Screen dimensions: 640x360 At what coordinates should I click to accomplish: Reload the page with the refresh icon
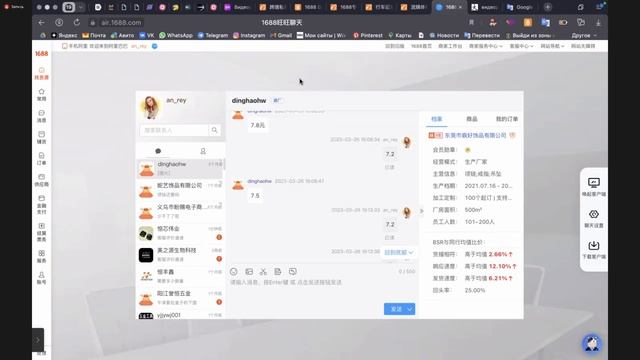coord(77,22)
